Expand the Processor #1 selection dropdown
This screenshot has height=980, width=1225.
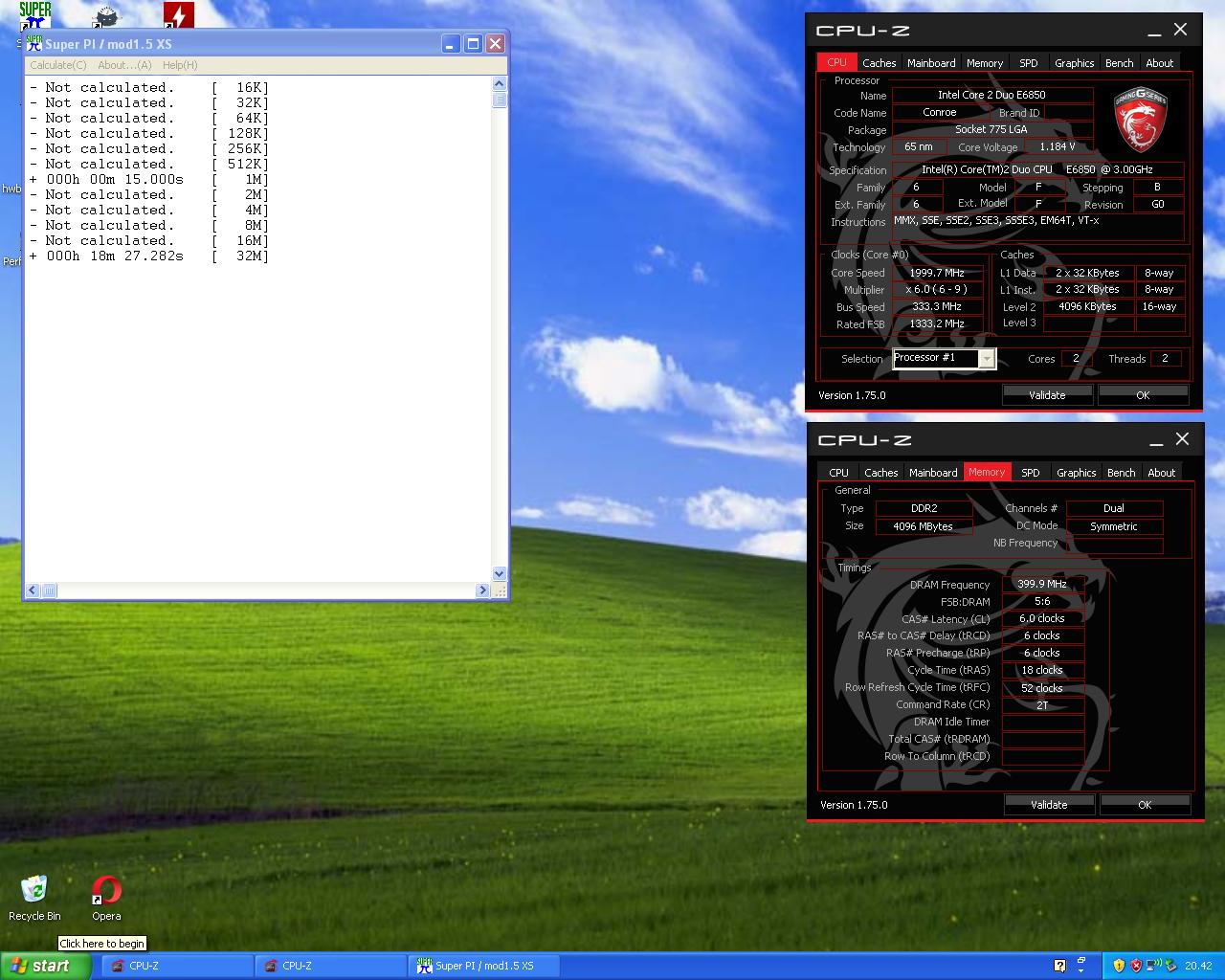click(986, 359)
